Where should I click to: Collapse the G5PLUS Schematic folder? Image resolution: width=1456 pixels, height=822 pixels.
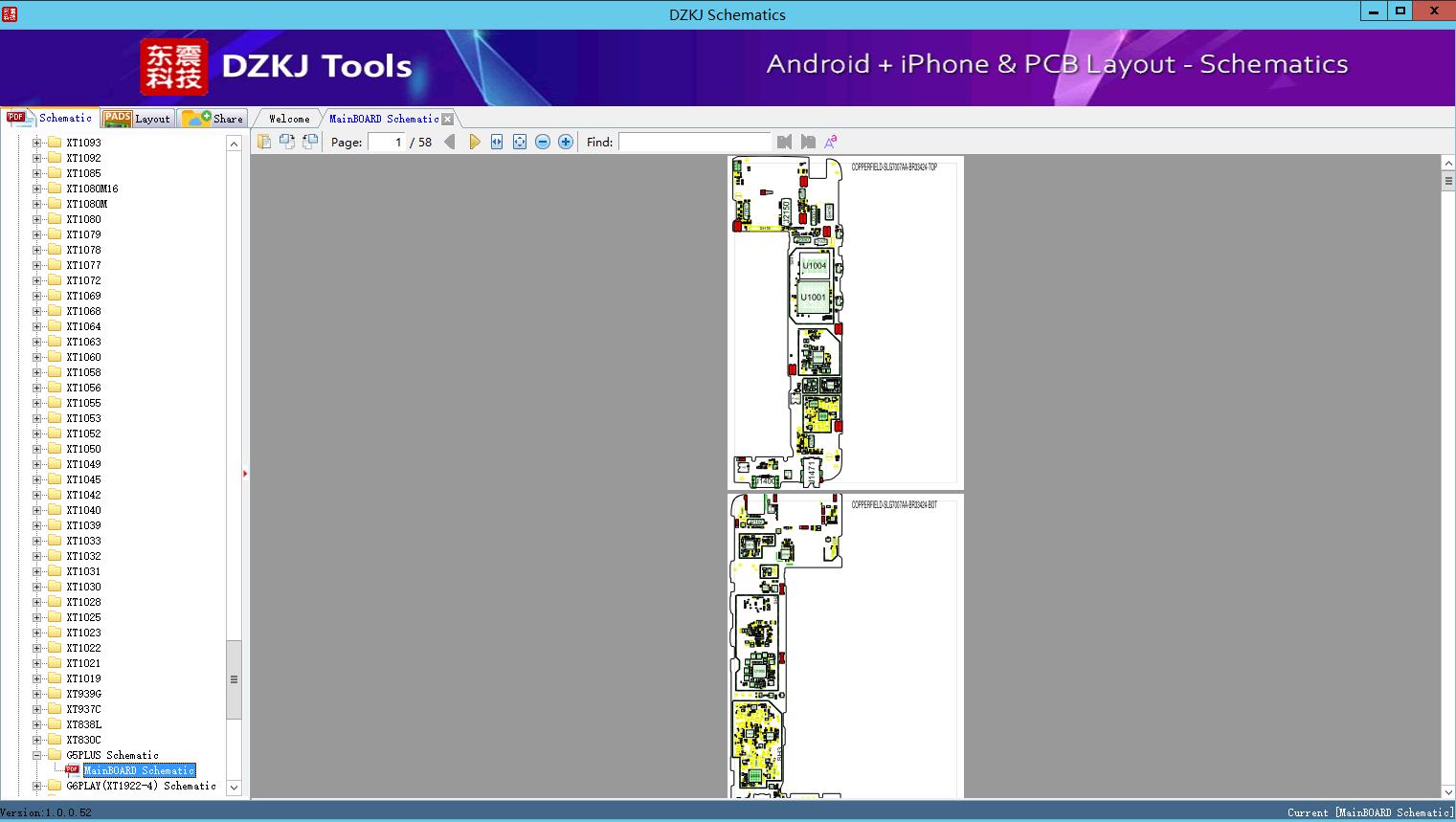37,755
